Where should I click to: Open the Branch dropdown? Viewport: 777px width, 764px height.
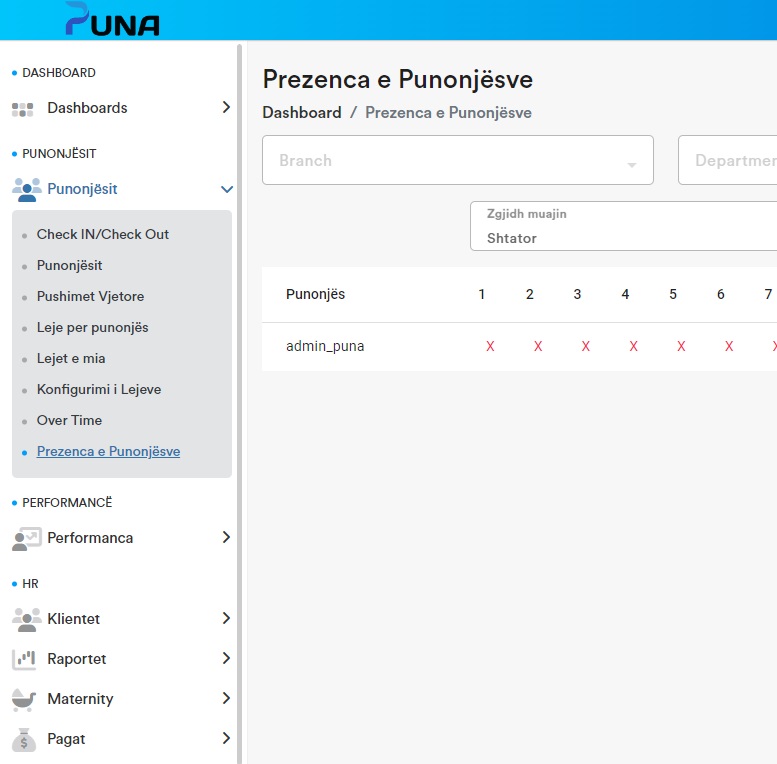pos(457,160)
